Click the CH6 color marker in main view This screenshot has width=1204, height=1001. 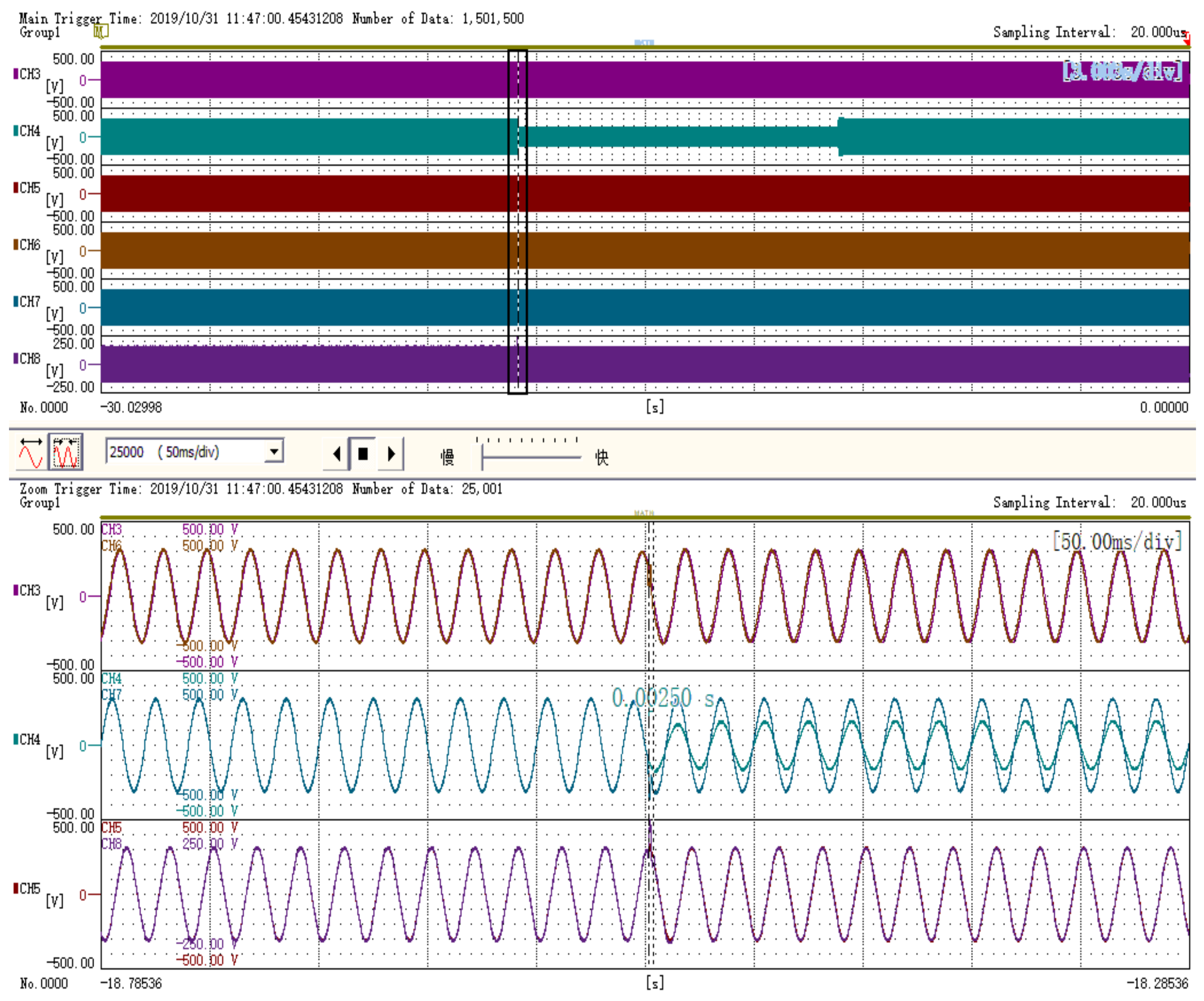coord(16,245)
